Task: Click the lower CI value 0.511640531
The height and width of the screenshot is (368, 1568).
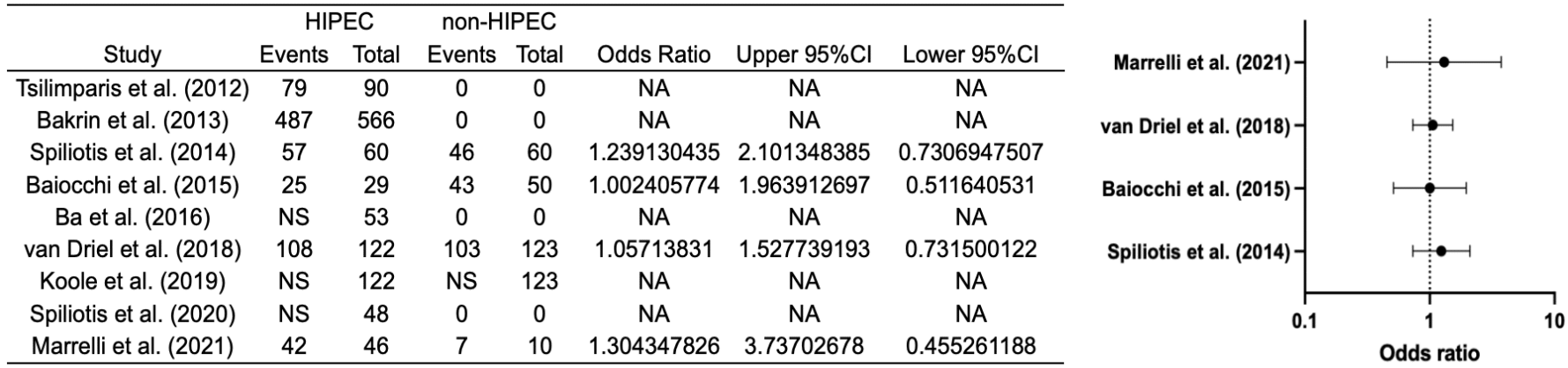Action: click(x=970, y=185)
